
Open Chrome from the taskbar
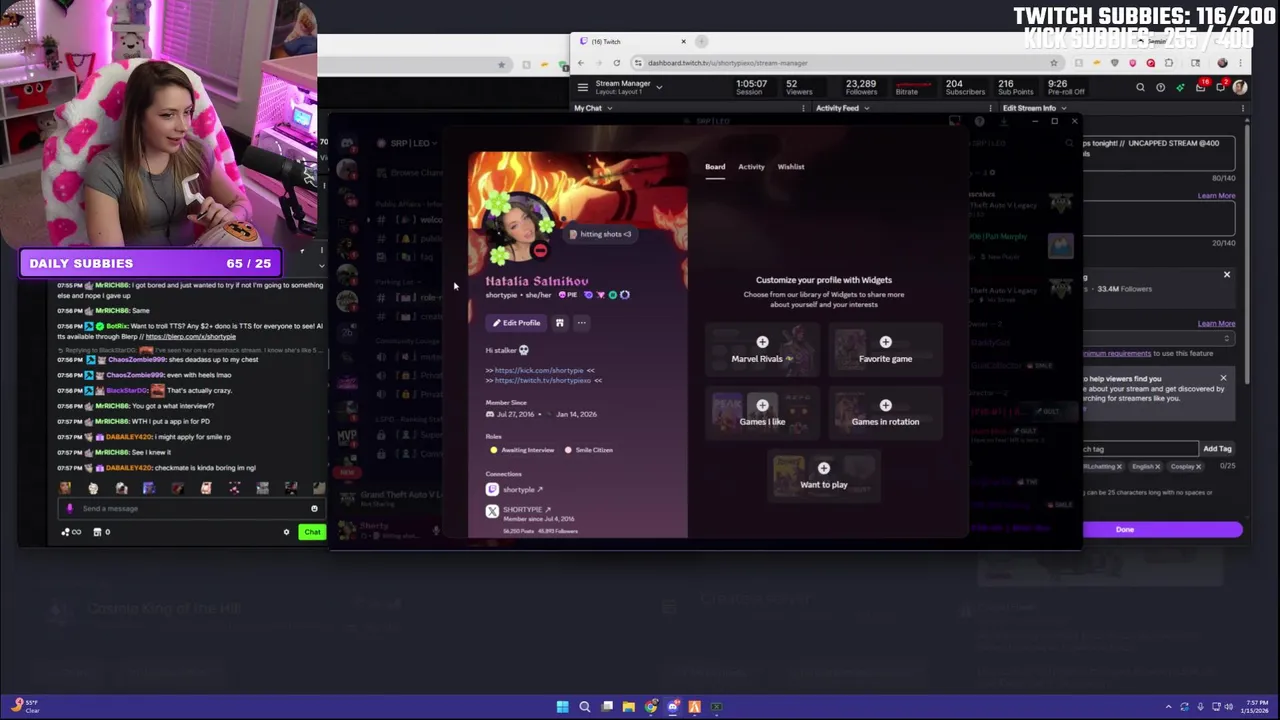tap(651, 707)
